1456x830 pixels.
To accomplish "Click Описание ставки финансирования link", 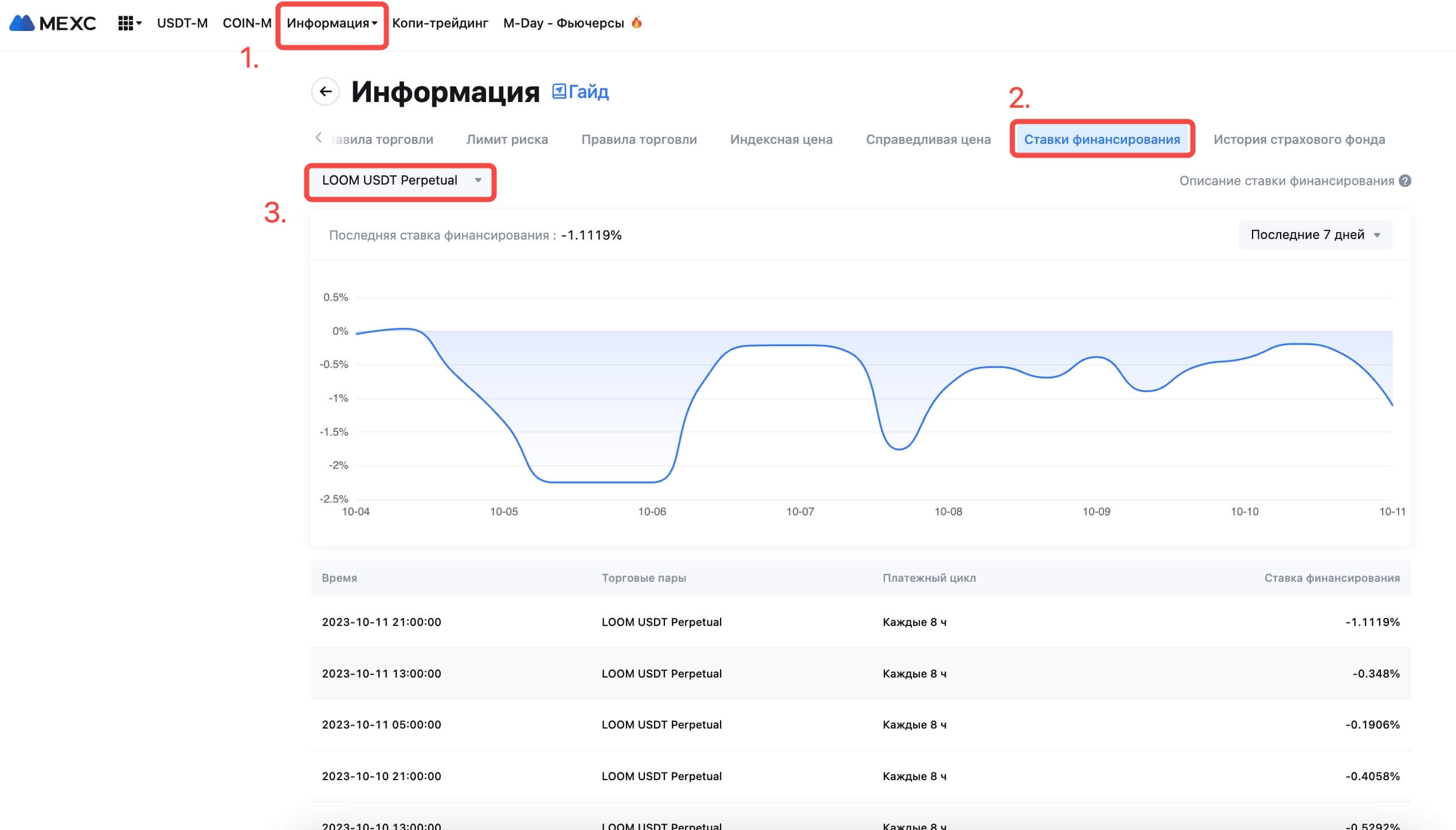I will [1286, 181].
